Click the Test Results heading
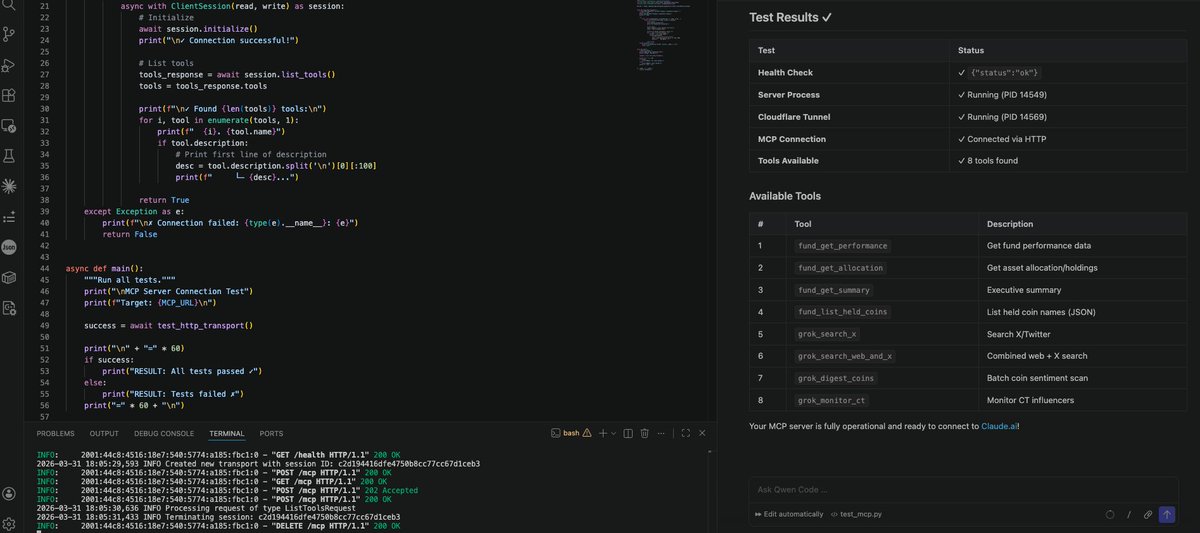The image size is (1200, 533). tap(791, 18)
